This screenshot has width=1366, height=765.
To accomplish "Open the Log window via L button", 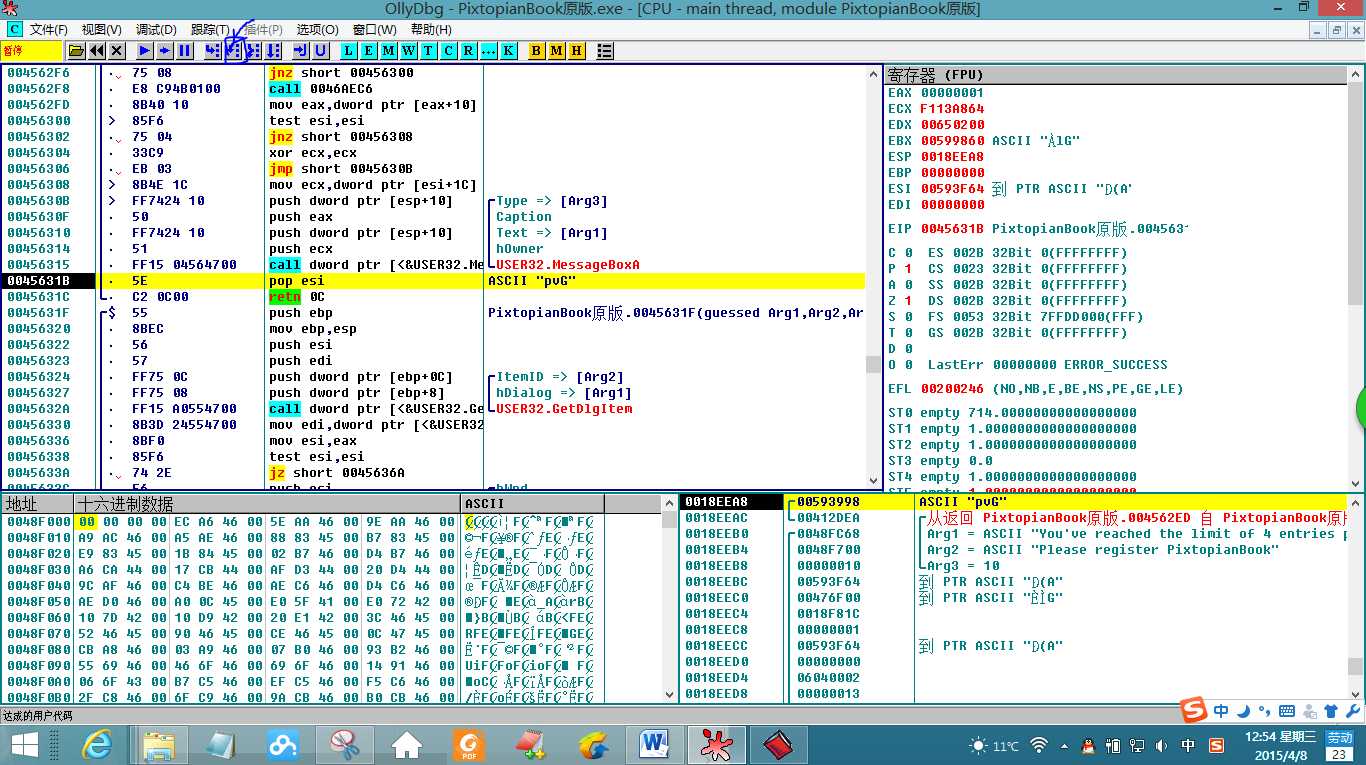I will point(349,50).
